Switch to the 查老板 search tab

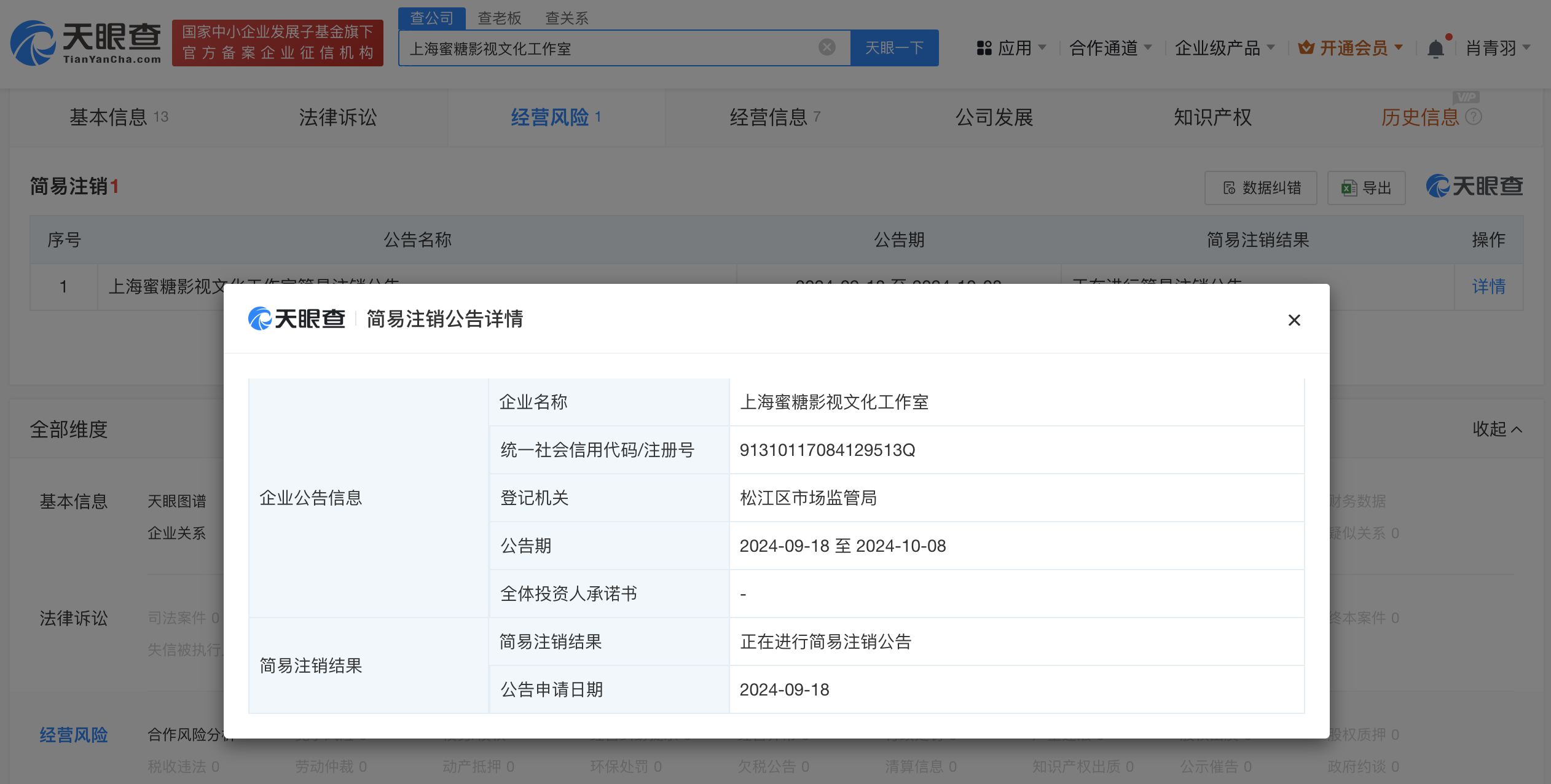coord(499,18)
